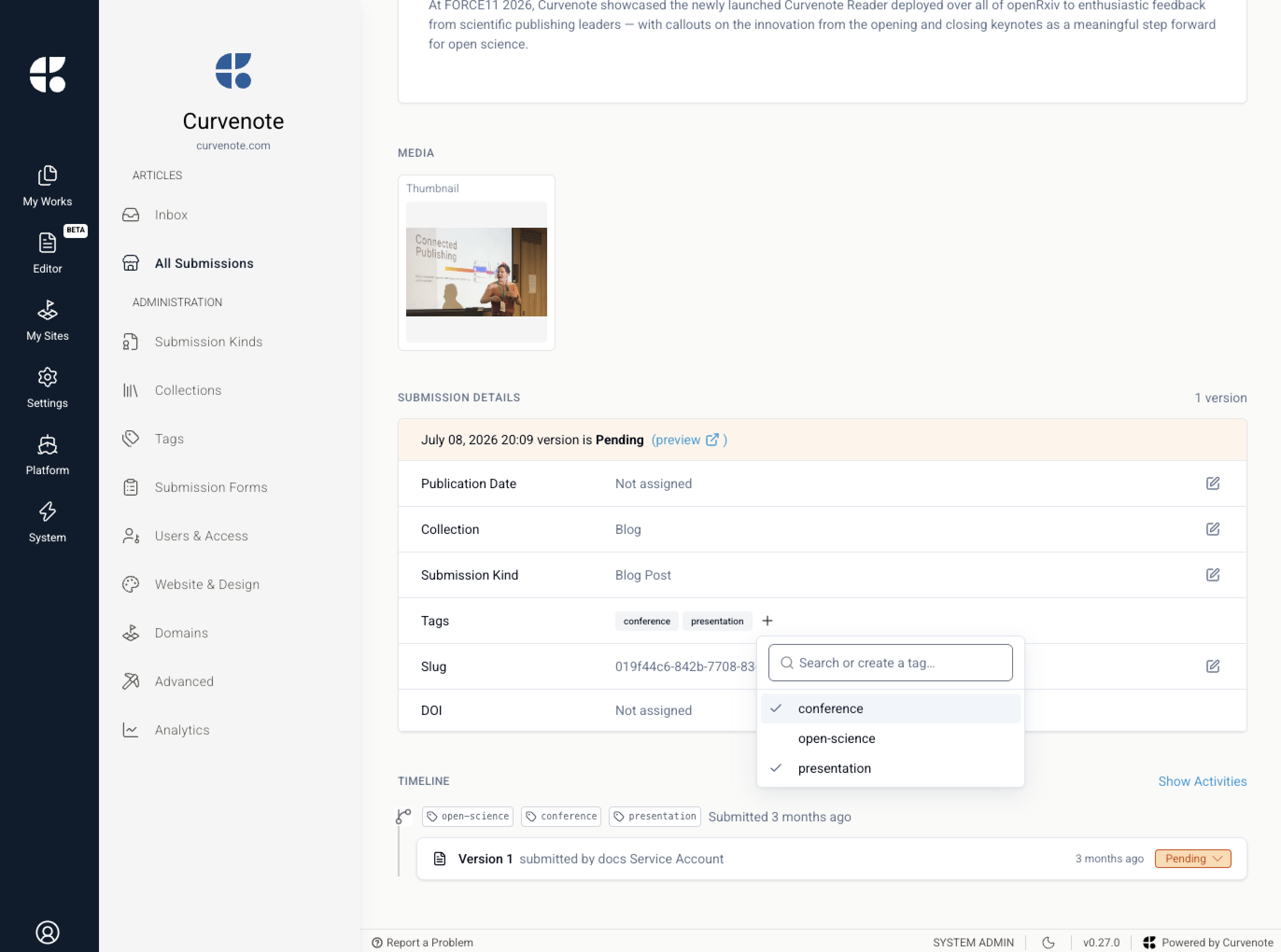Screen dimensions: 1281x952
Task: Click the white Curvenote logo at top-left
Action: point(47,74)
